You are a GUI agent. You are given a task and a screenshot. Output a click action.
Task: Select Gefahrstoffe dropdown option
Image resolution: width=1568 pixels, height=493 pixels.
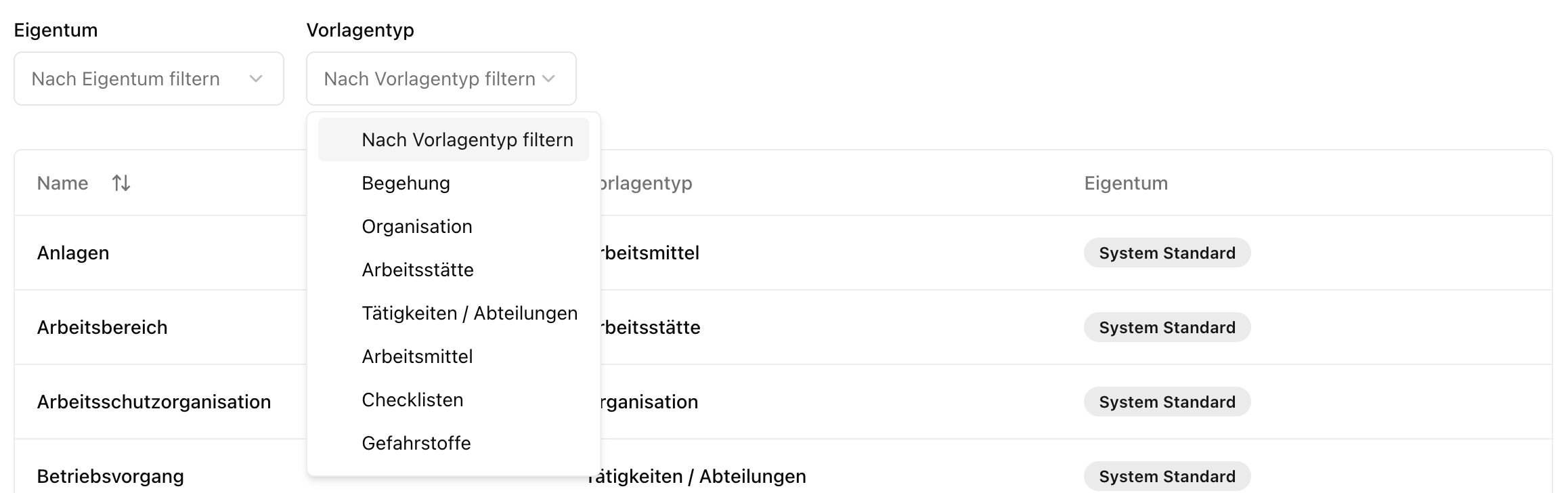416,443
